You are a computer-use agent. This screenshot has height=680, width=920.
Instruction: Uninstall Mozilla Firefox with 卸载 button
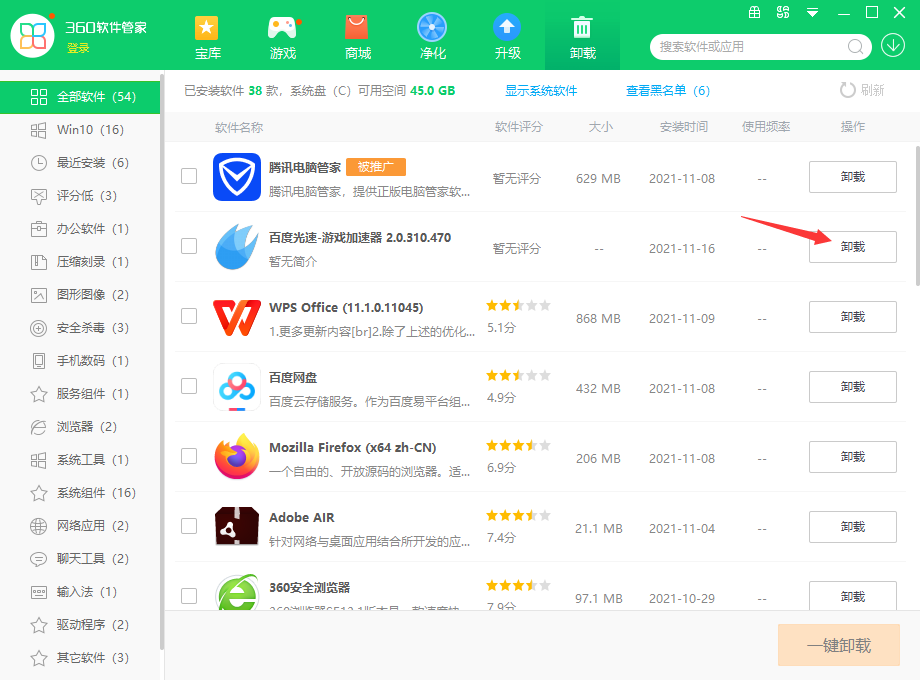pyautogui.click(x=853, y=456)
